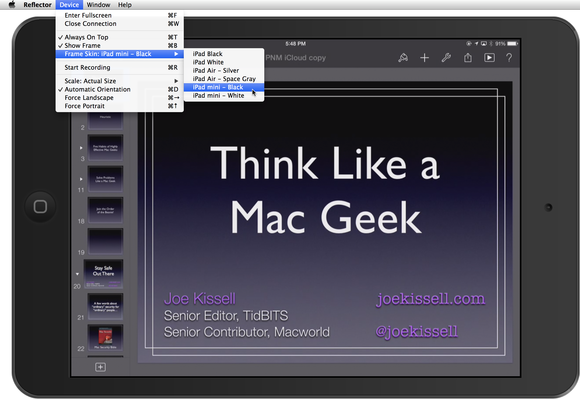
Task: Expand slide 11 group disclosure triangle
Action: 81,179
